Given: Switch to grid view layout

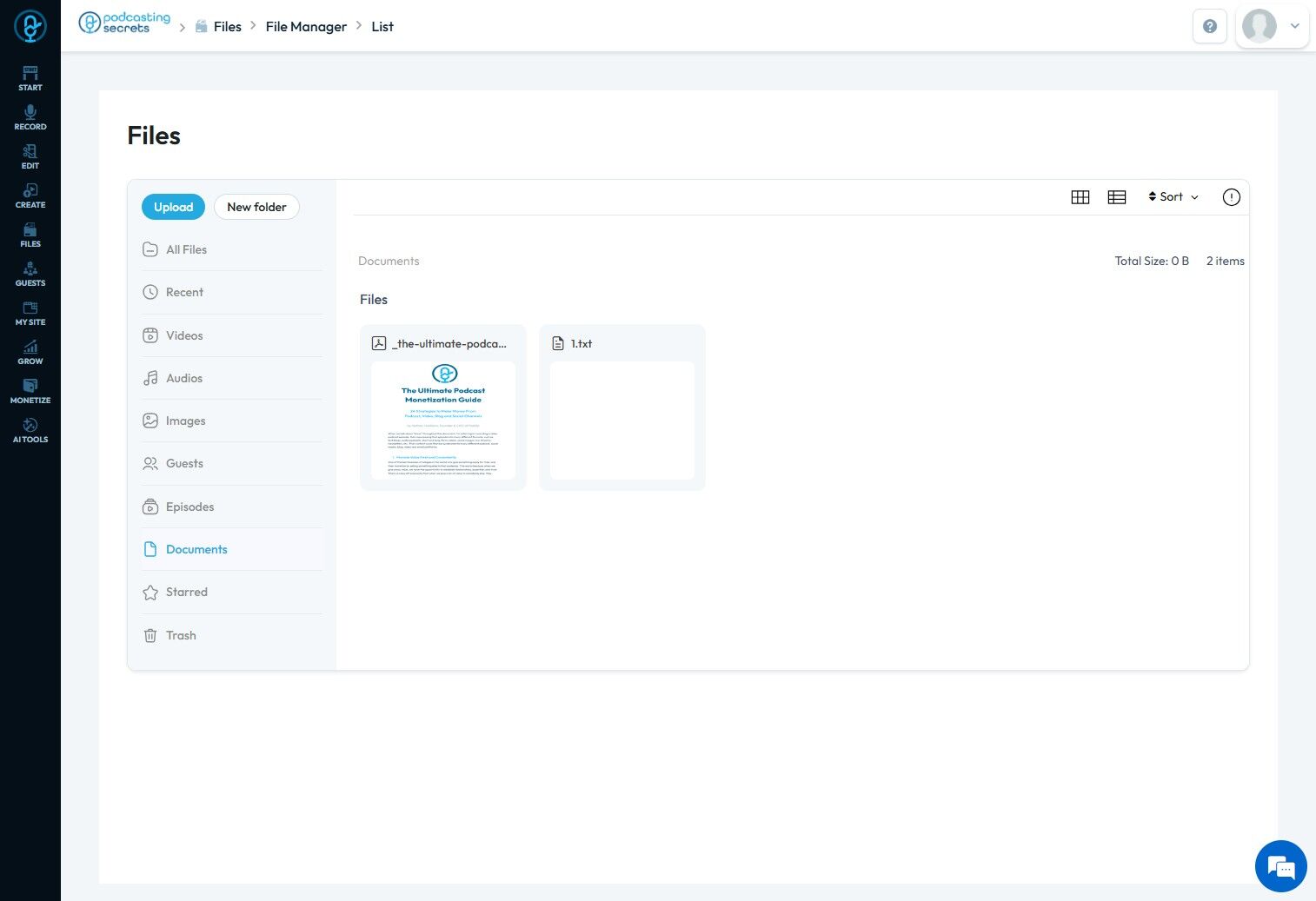Looking at the screenshot, I should pos(1080,197).
